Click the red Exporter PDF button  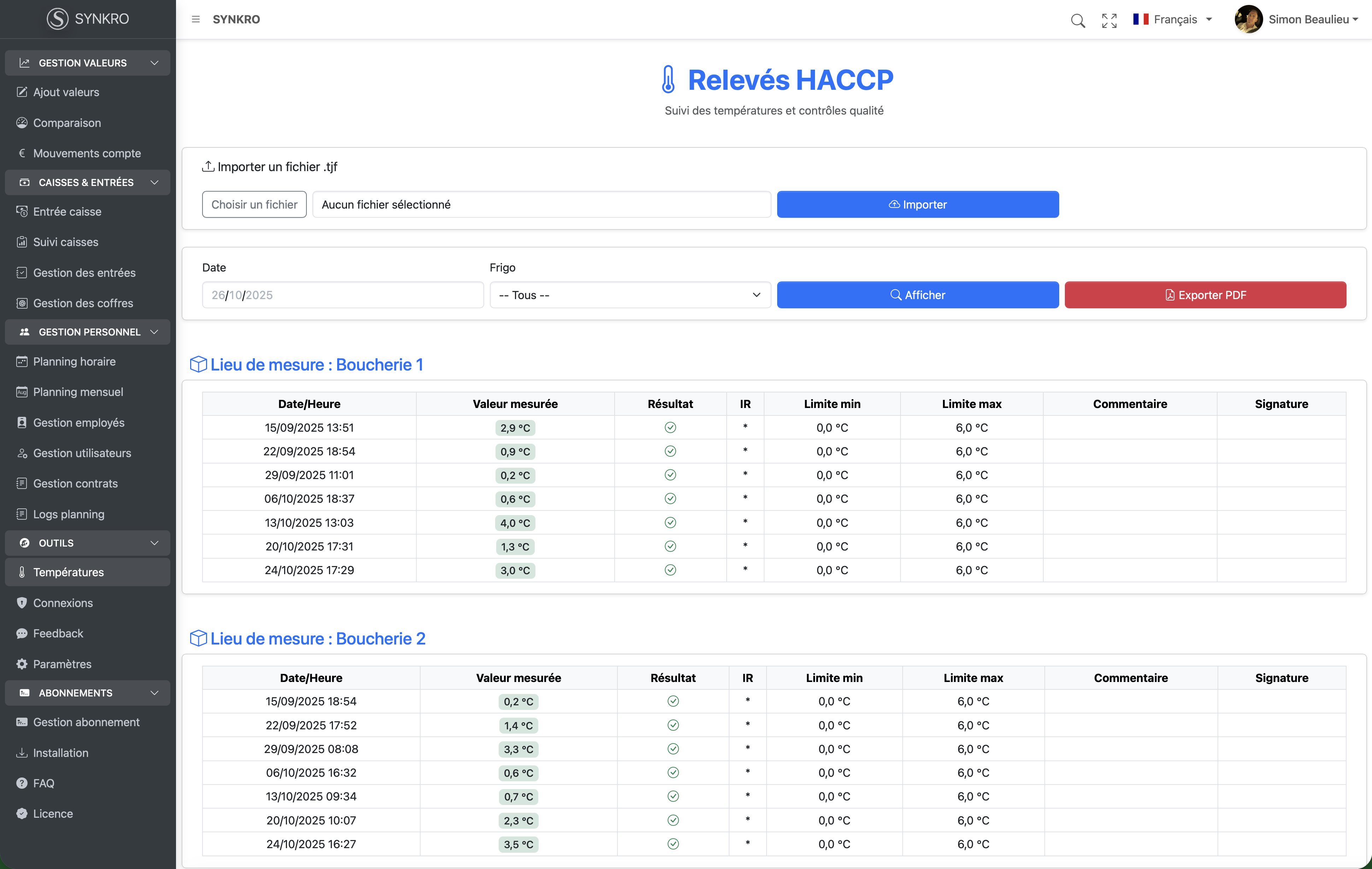point(1205,295)
